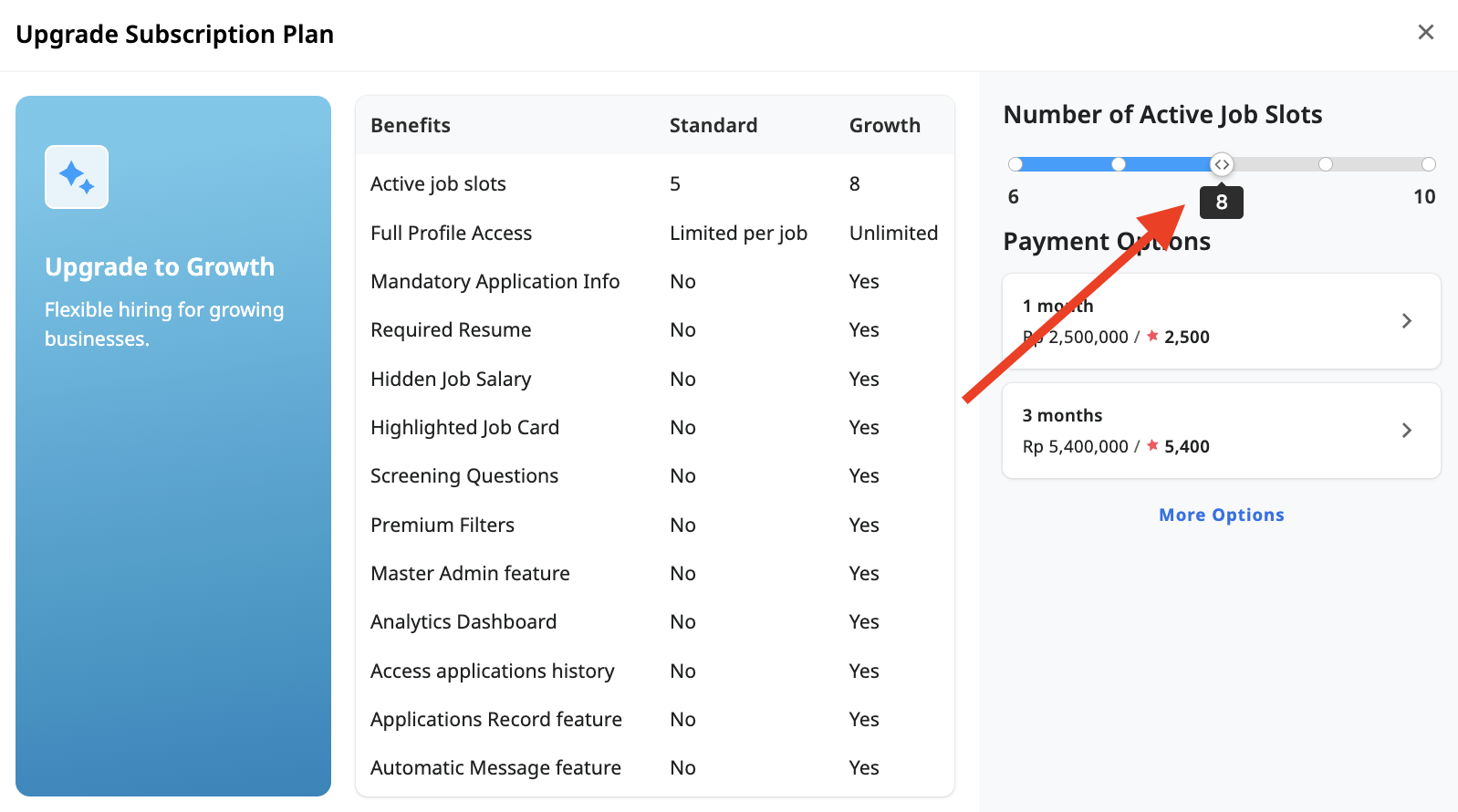
Task: Click the slider value tooltip showing 8
Action: 1221,203
